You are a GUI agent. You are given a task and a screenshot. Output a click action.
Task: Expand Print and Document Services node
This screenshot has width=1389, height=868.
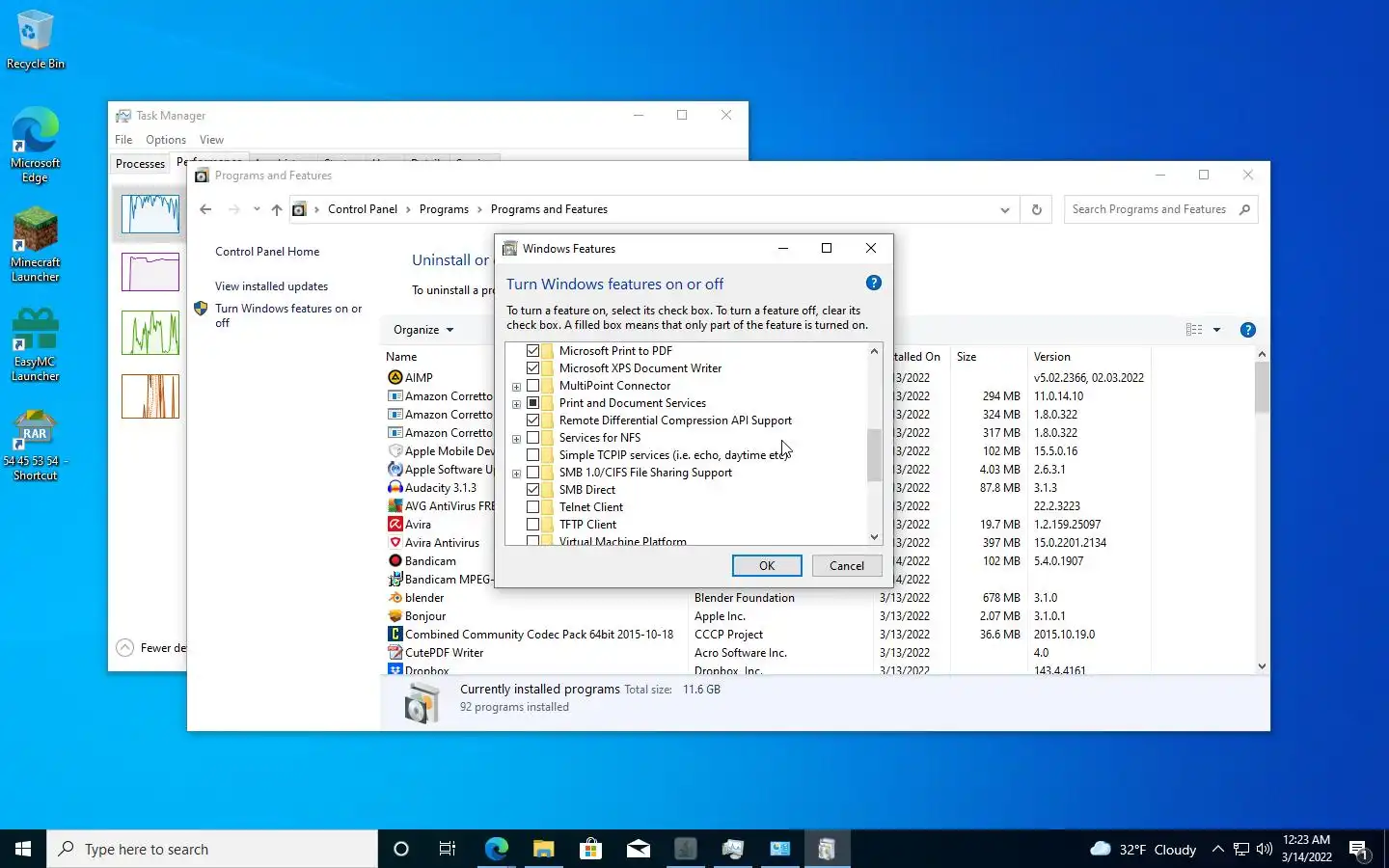pos(516,404)
